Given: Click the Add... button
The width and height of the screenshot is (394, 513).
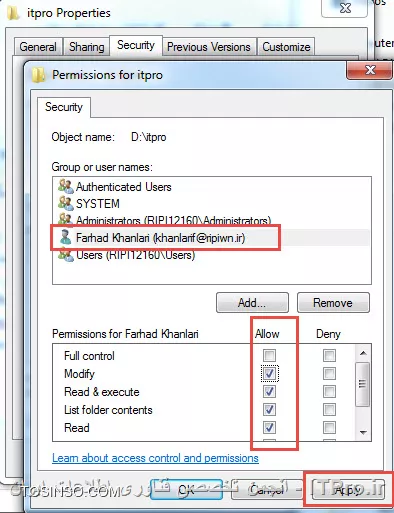Looking at the screenshot, I should click(x=252, y=303).
